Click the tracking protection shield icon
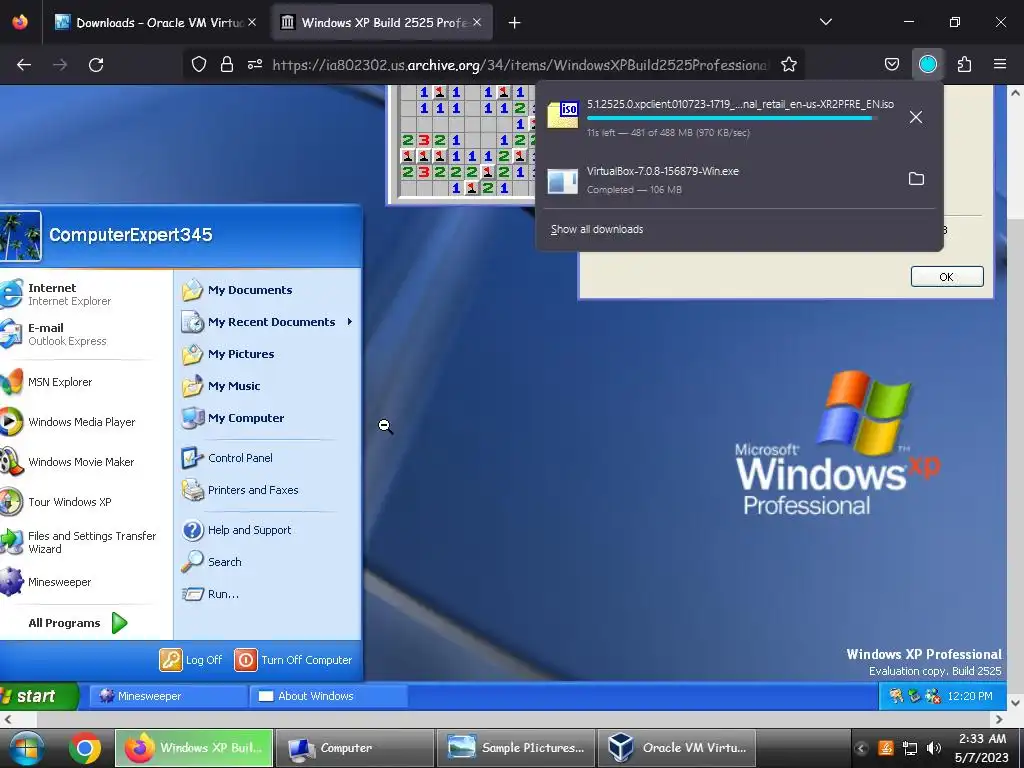 pyautogui.click(x=199, y=64)
